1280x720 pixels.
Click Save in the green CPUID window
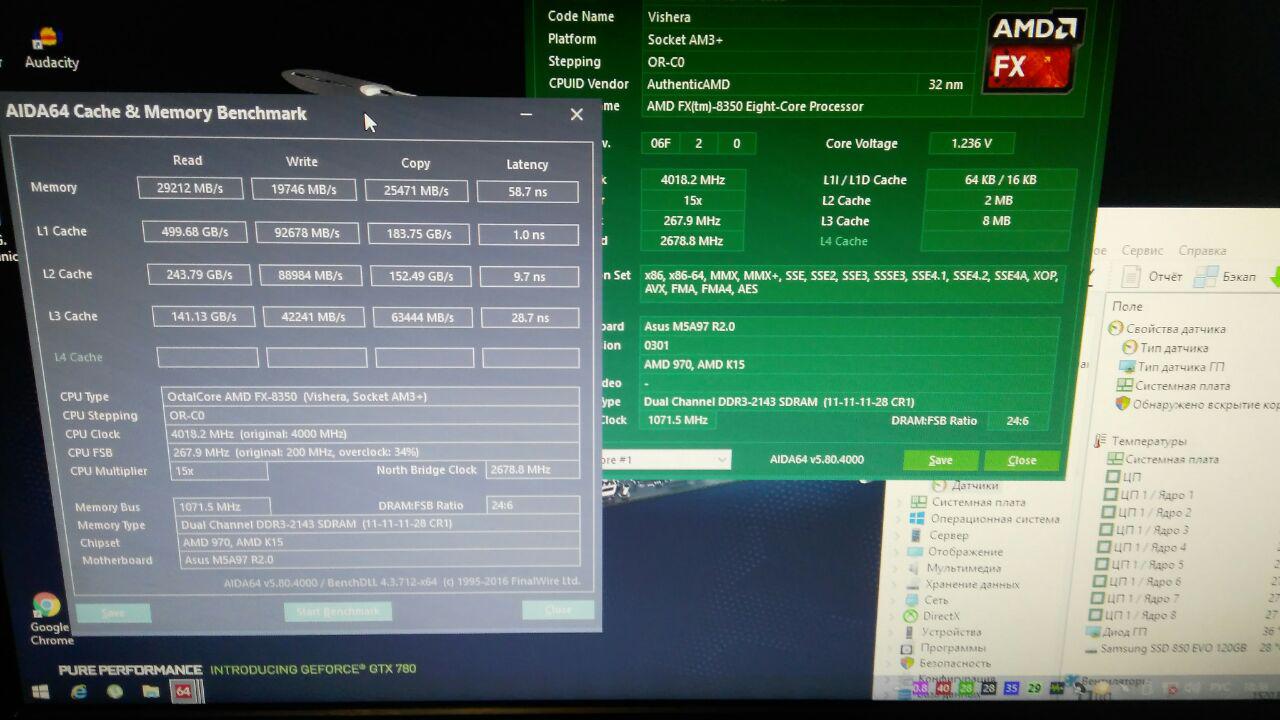[940, 460]
